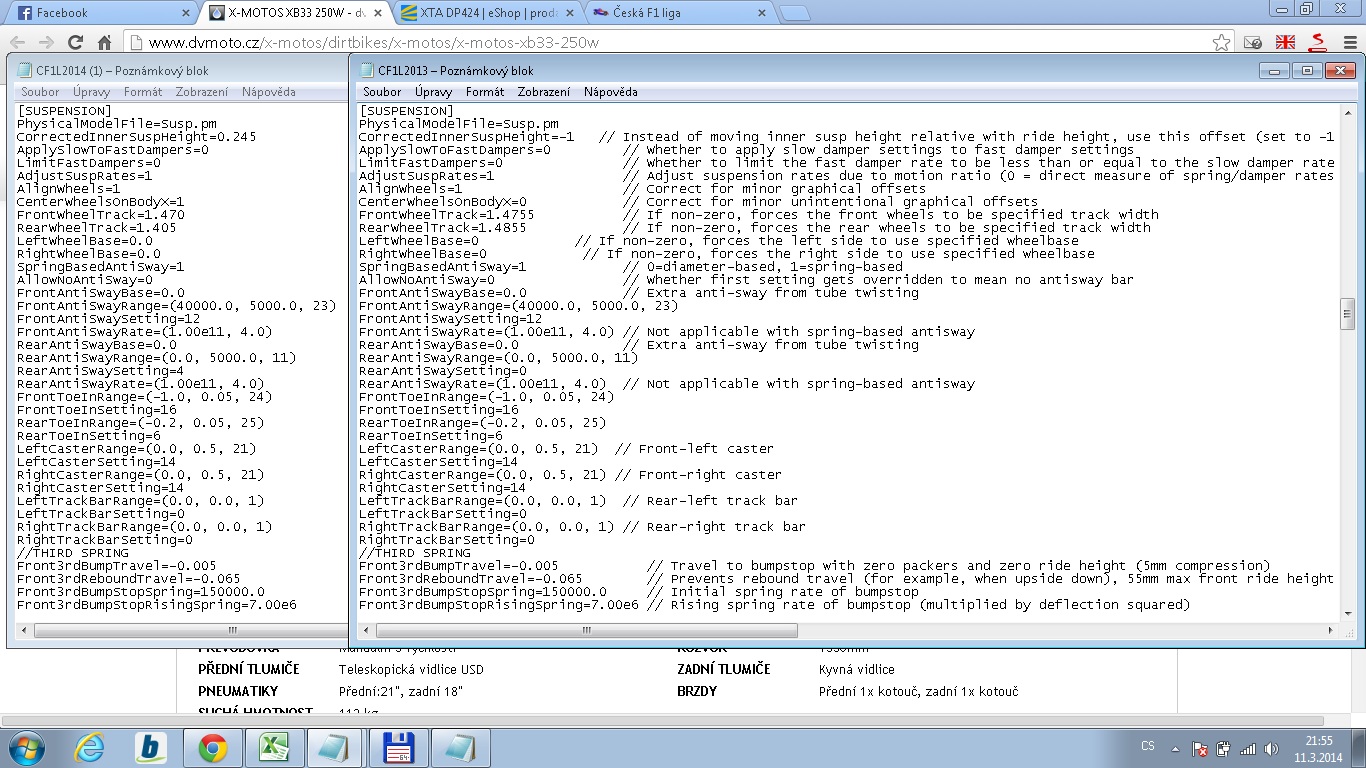This screenshot has height=768, width=1366.
Task: Open volume control in system tray
Action: click(x=1271, y=748)
